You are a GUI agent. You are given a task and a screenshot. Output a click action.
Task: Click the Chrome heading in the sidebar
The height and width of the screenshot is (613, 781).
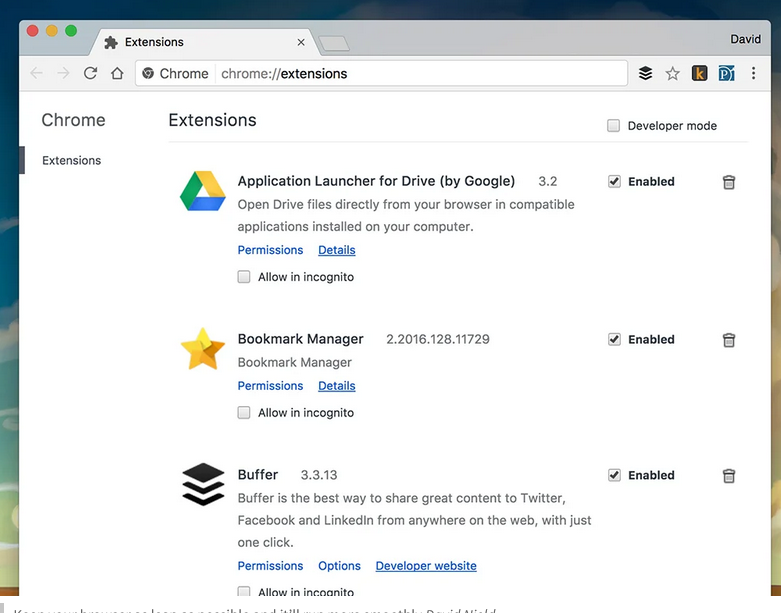point(73,120)
